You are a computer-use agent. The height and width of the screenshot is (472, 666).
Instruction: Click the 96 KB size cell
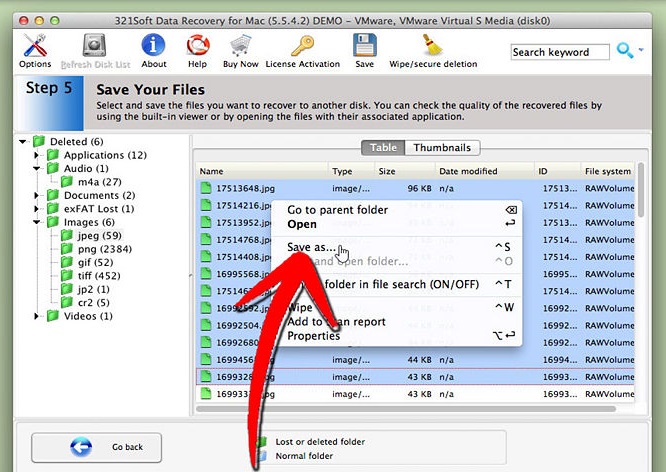point(419,188)
